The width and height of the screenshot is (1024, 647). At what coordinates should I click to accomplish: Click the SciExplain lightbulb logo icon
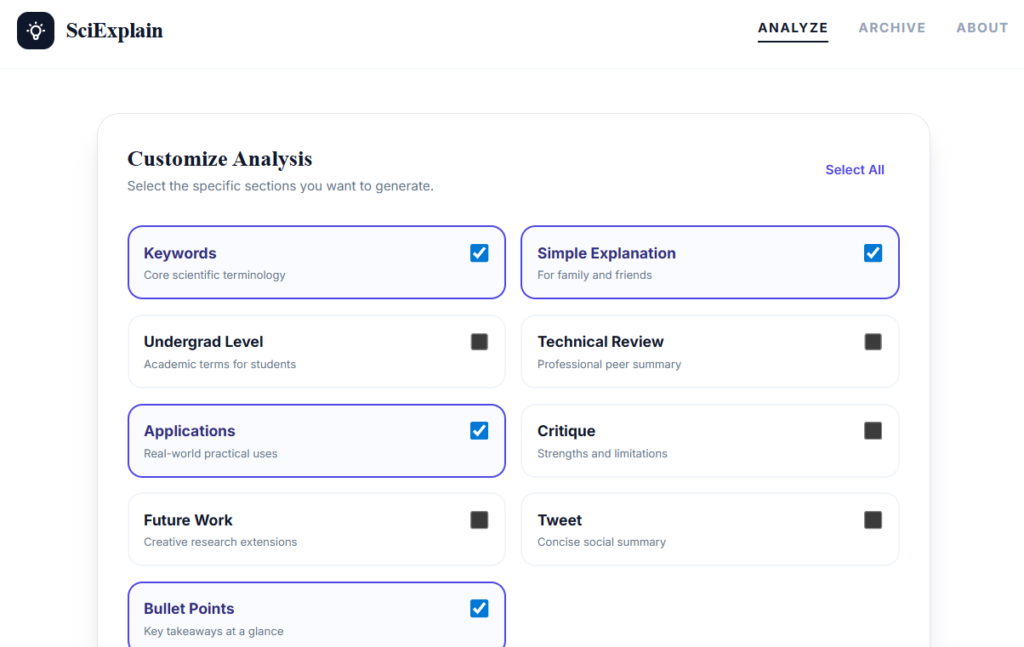pos(36,30)
